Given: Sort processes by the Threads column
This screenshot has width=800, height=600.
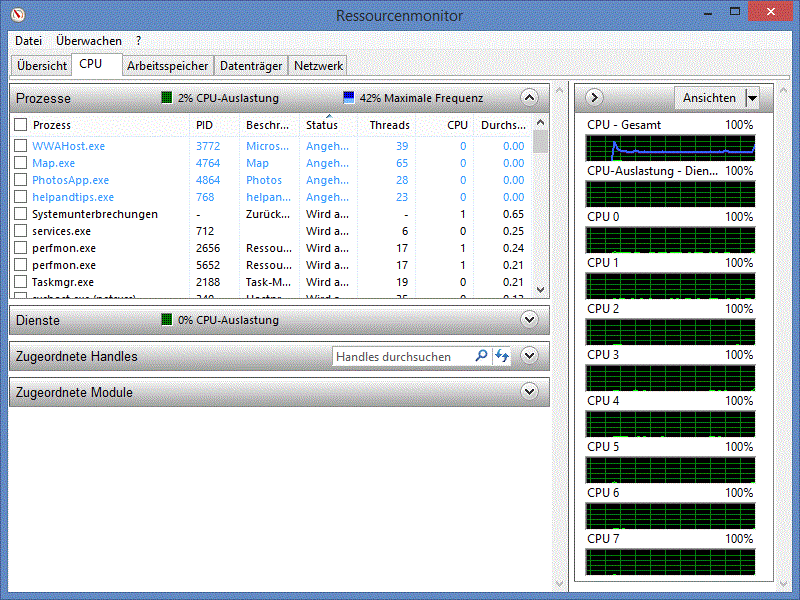Looking at the screenshot, I should (389, 125).
